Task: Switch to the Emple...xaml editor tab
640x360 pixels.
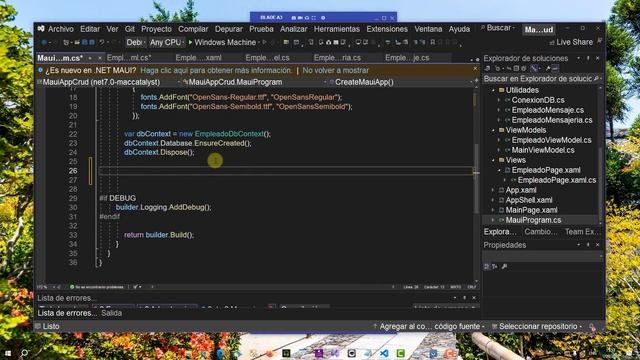Action: [x=198, y=58]
